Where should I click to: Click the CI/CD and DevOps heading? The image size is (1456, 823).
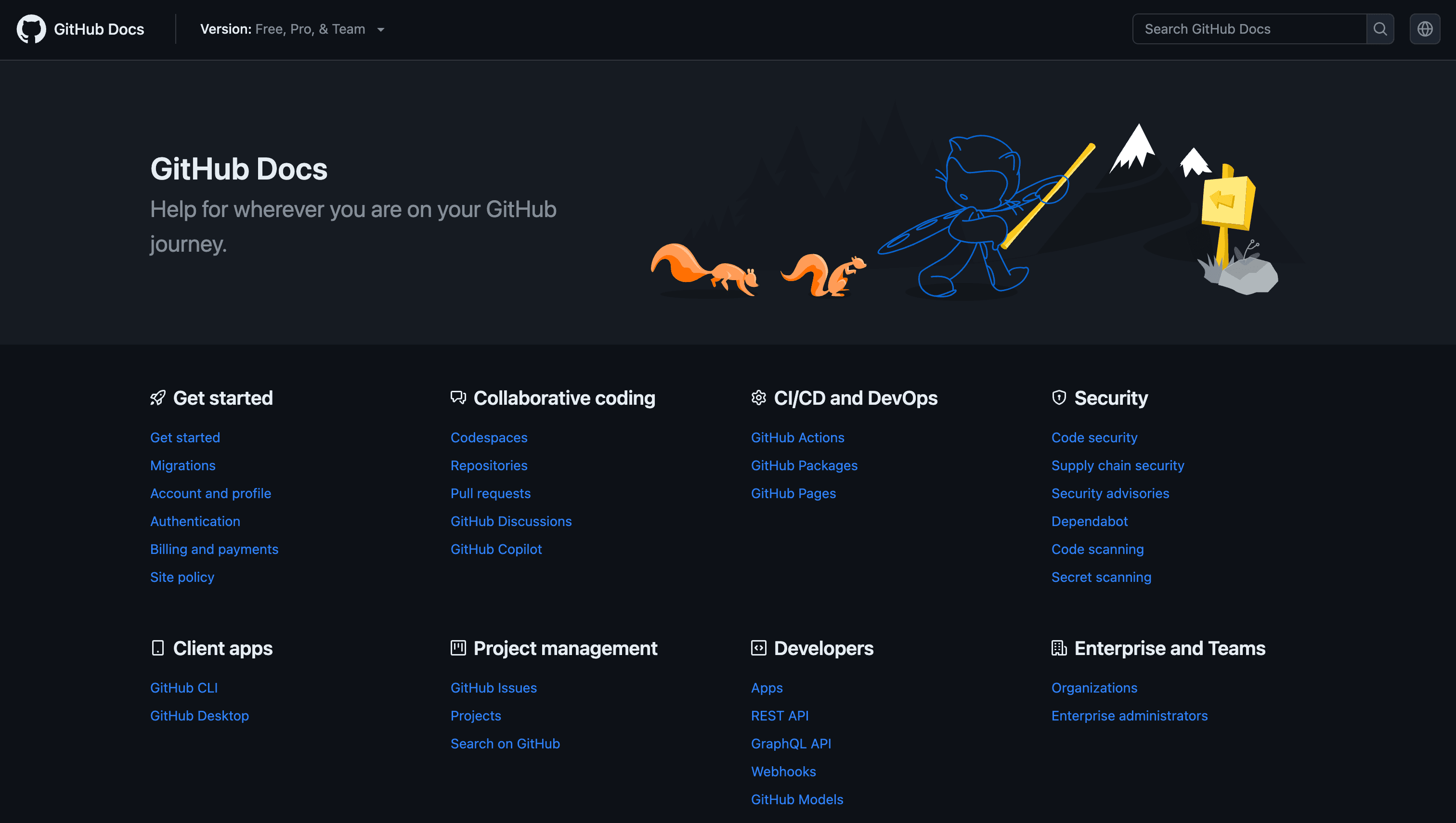pyautogui.click(x=856, y=398)
